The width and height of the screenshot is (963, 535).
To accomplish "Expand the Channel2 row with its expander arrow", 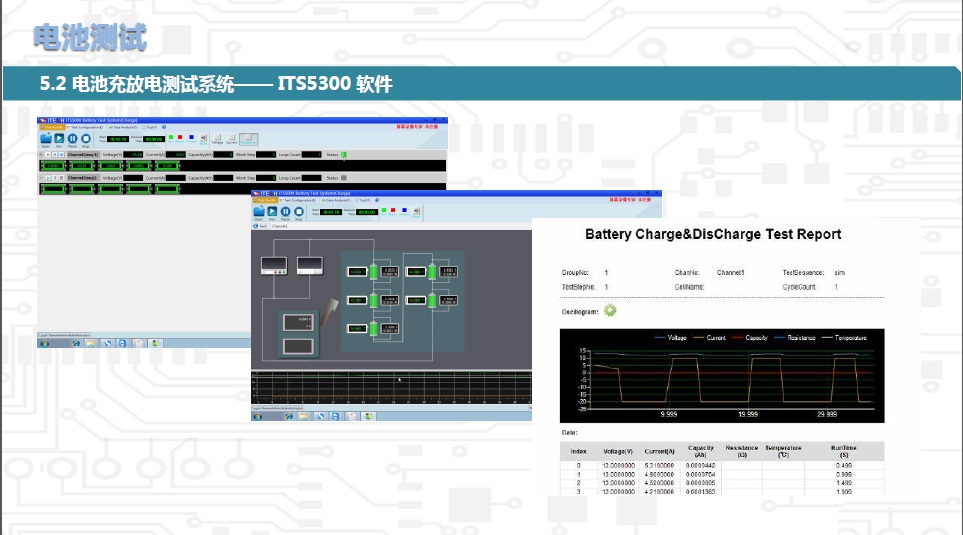I will (42, 177).
